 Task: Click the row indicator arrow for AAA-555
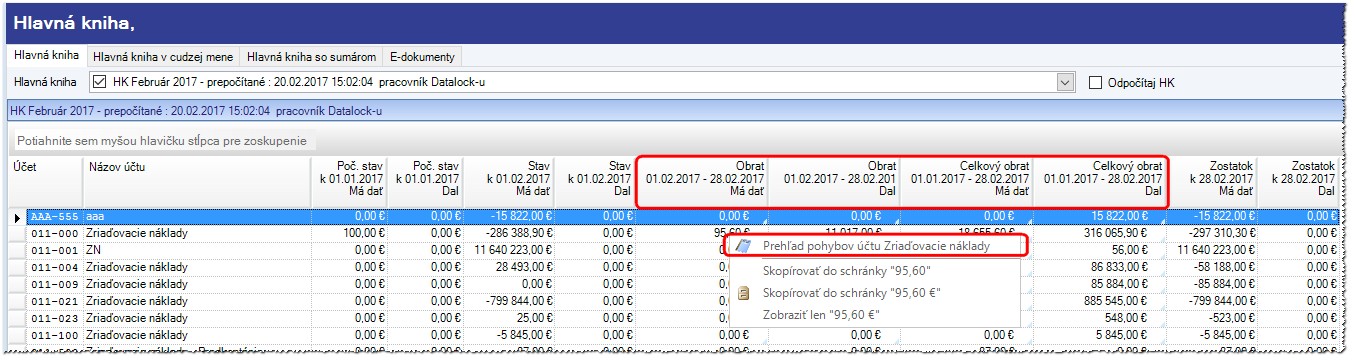point(16,216)
